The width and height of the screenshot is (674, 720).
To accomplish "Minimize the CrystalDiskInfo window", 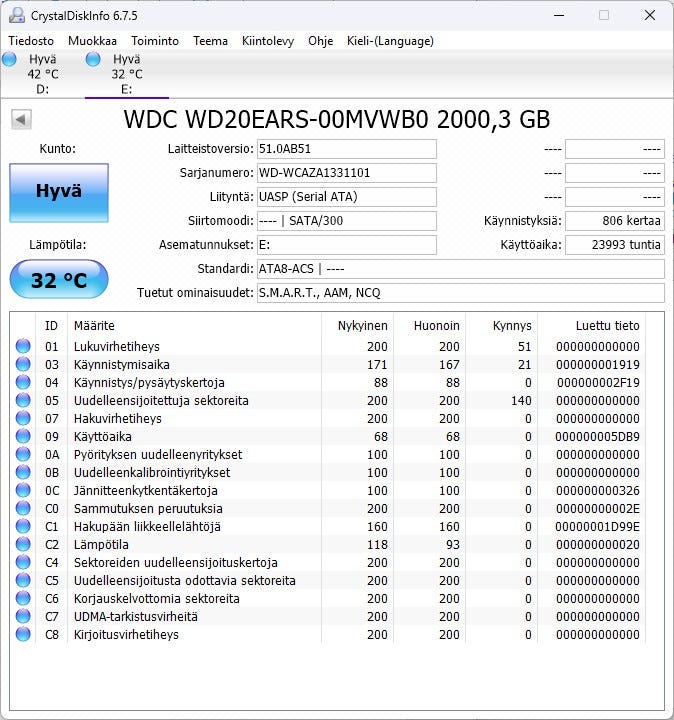I will pos(559,15).
